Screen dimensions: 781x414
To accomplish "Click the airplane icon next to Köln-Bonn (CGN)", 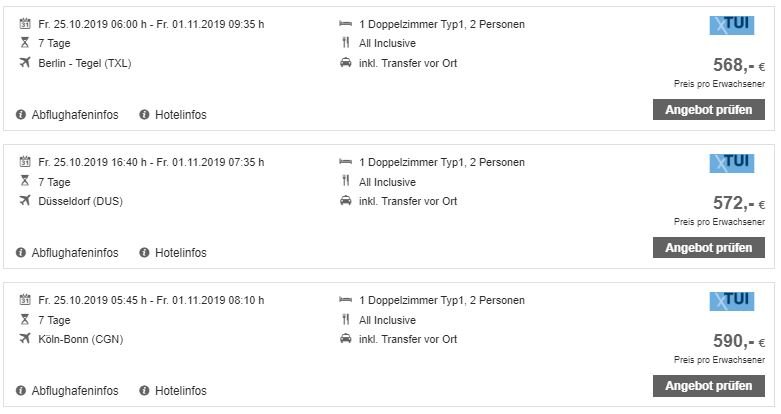I will coord(25,339).
